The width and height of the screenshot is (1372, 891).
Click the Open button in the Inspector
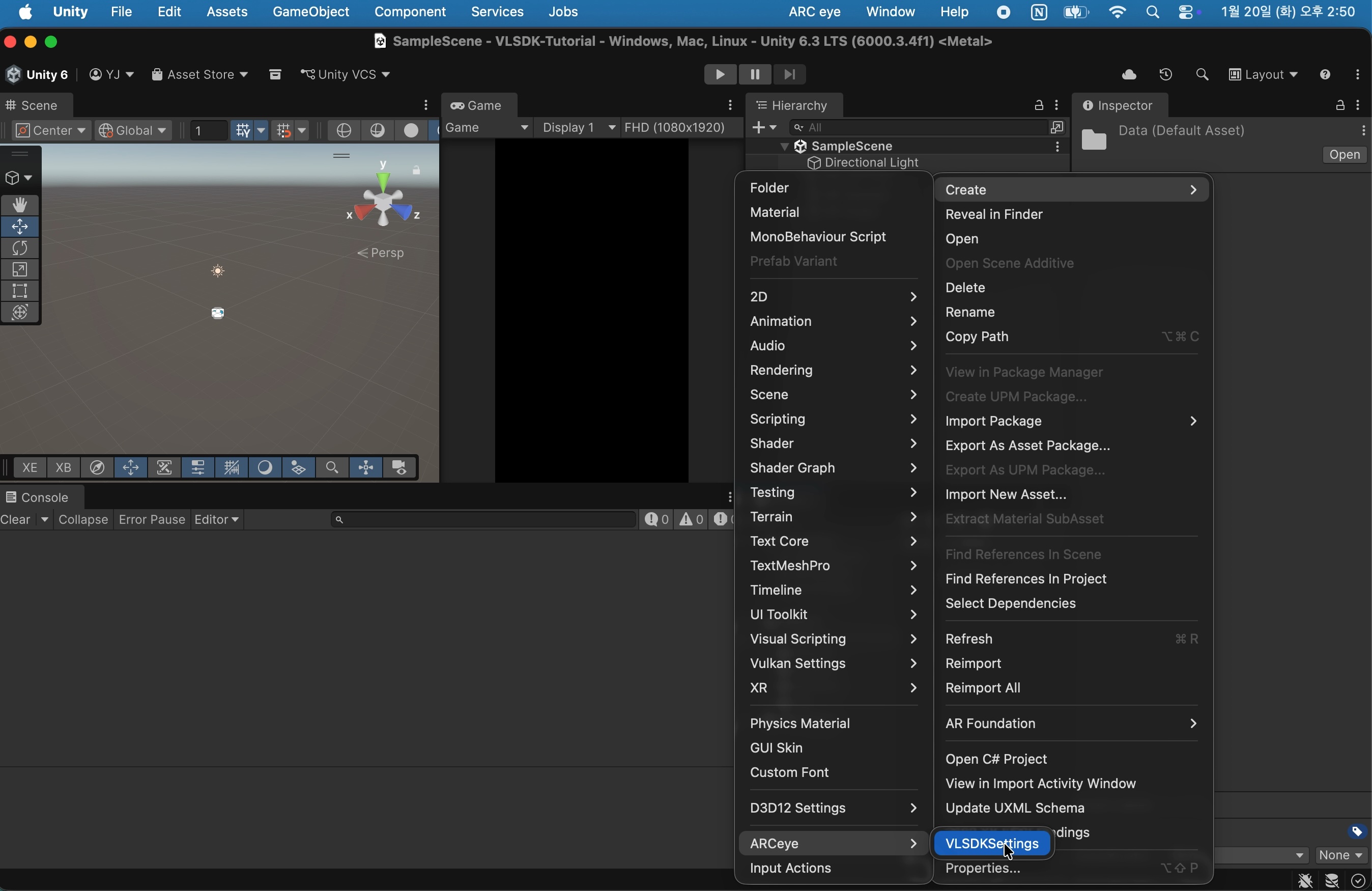tap(1345, 155)
